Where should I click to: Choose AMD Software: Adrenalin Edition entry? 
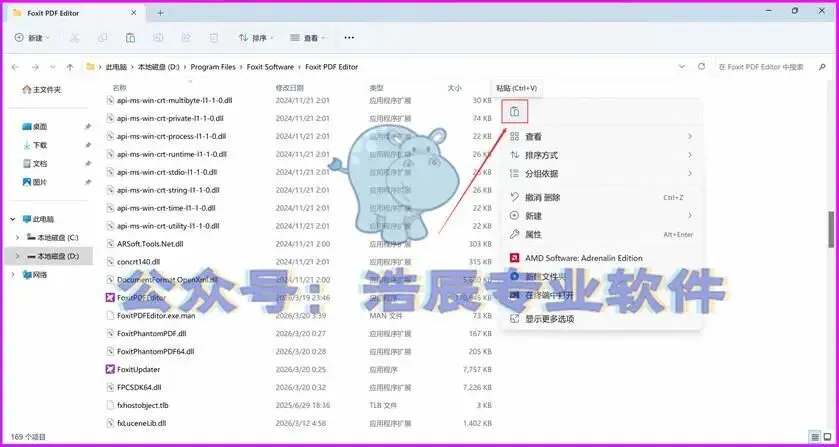(x=601, y=258)
